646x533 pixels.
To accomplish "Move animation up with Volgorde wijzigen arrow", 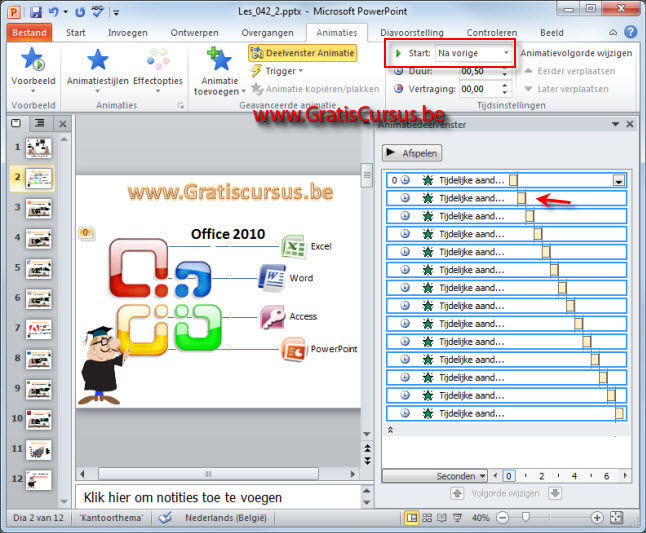I will point(457,493).
